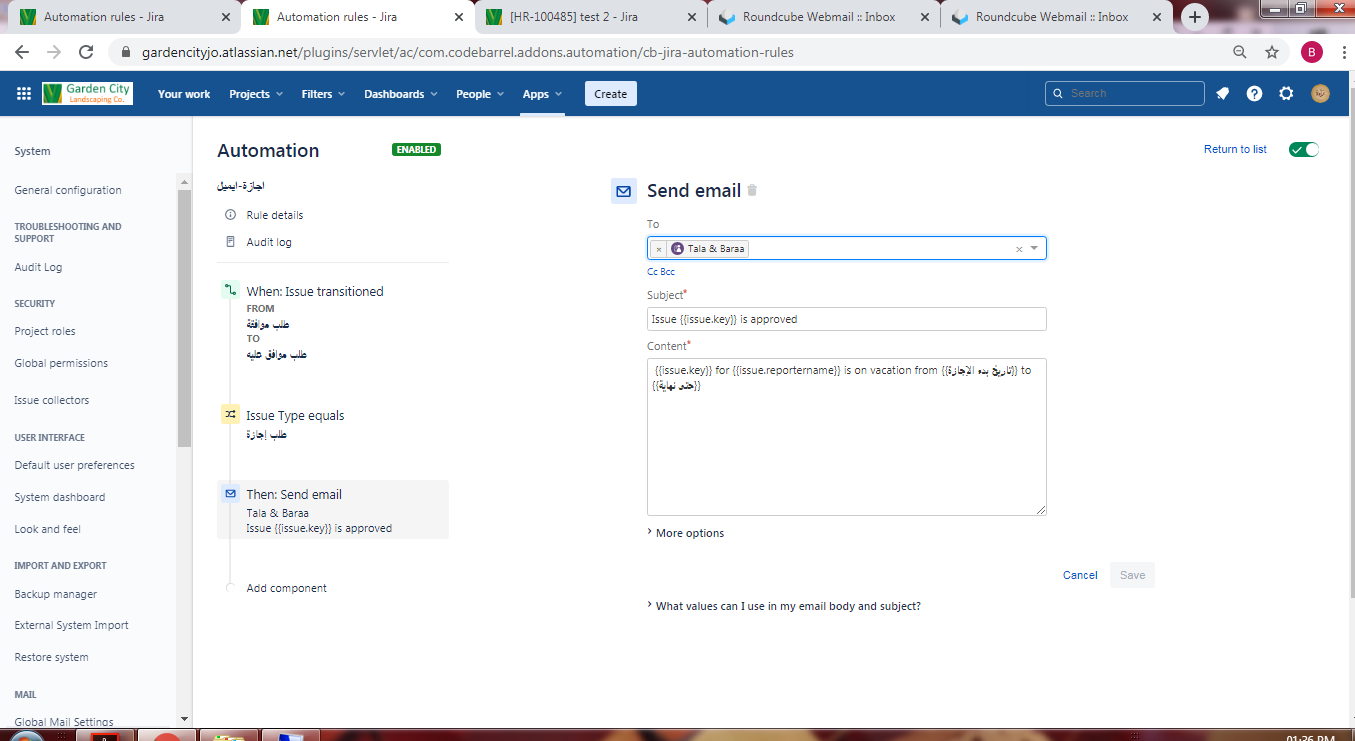Expand 'What values can I use' help section
The height and width of the screenshot is (741, 1355).
pos(784,606)
